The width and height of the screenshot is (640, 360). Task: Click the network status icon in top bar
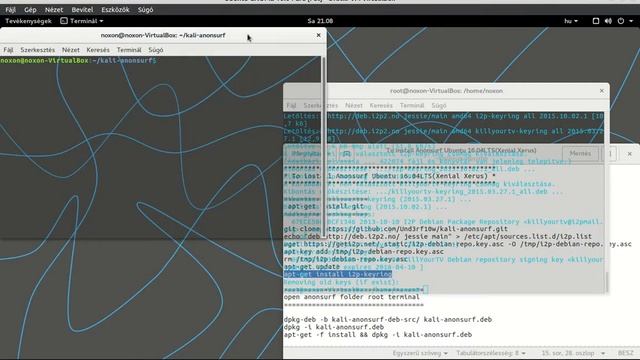coord(596,21)
